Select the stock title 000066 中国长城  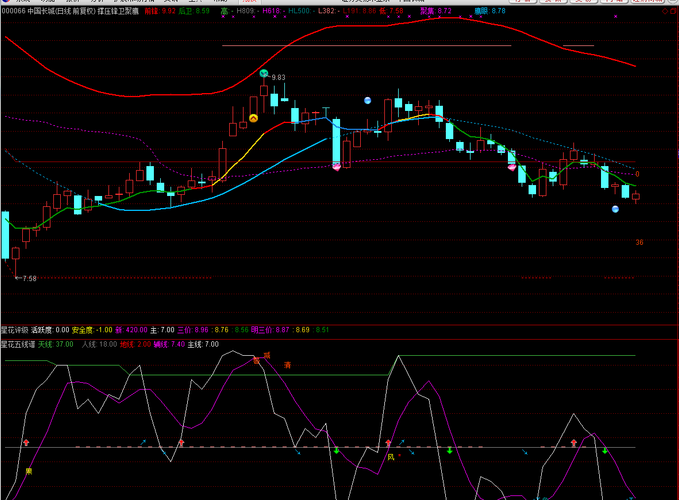pos(27,11)
